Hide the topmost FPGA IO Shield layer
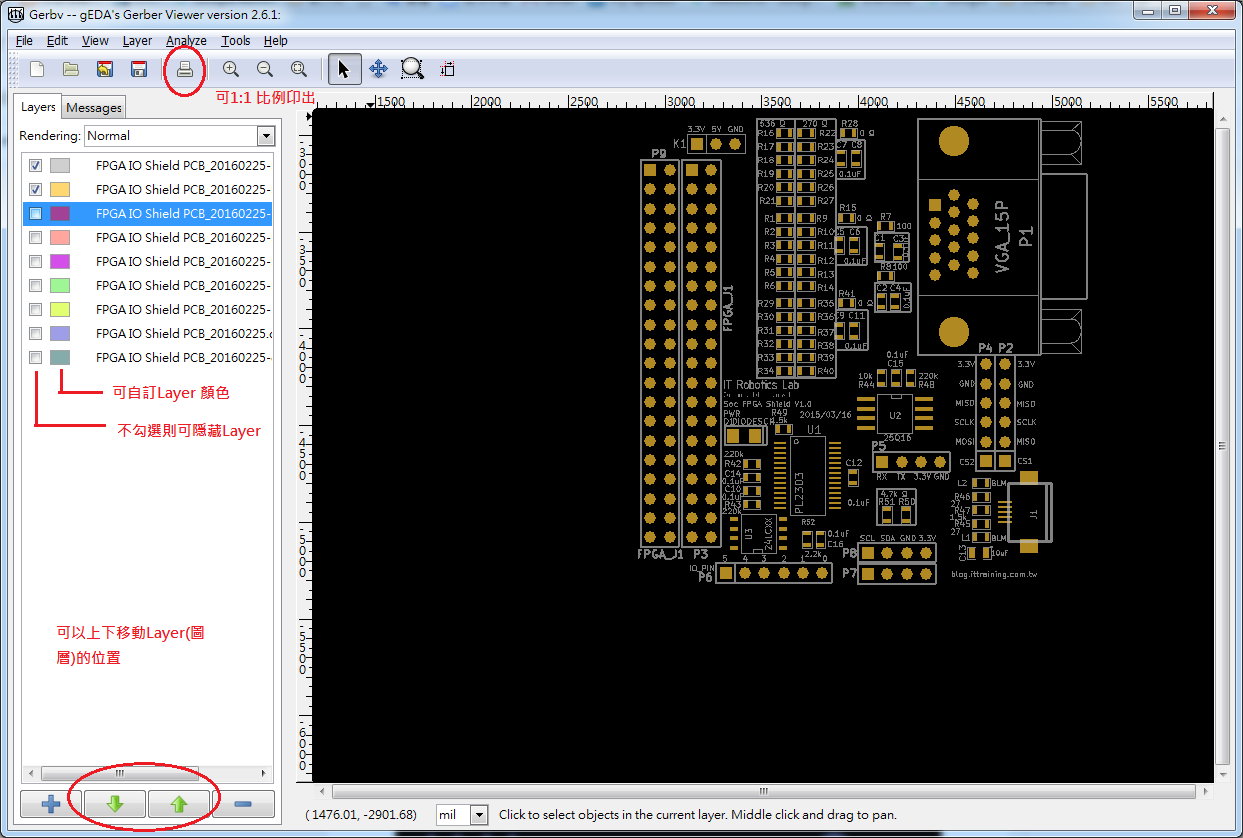Screen dimensions: 1243x838 (35, 165)
